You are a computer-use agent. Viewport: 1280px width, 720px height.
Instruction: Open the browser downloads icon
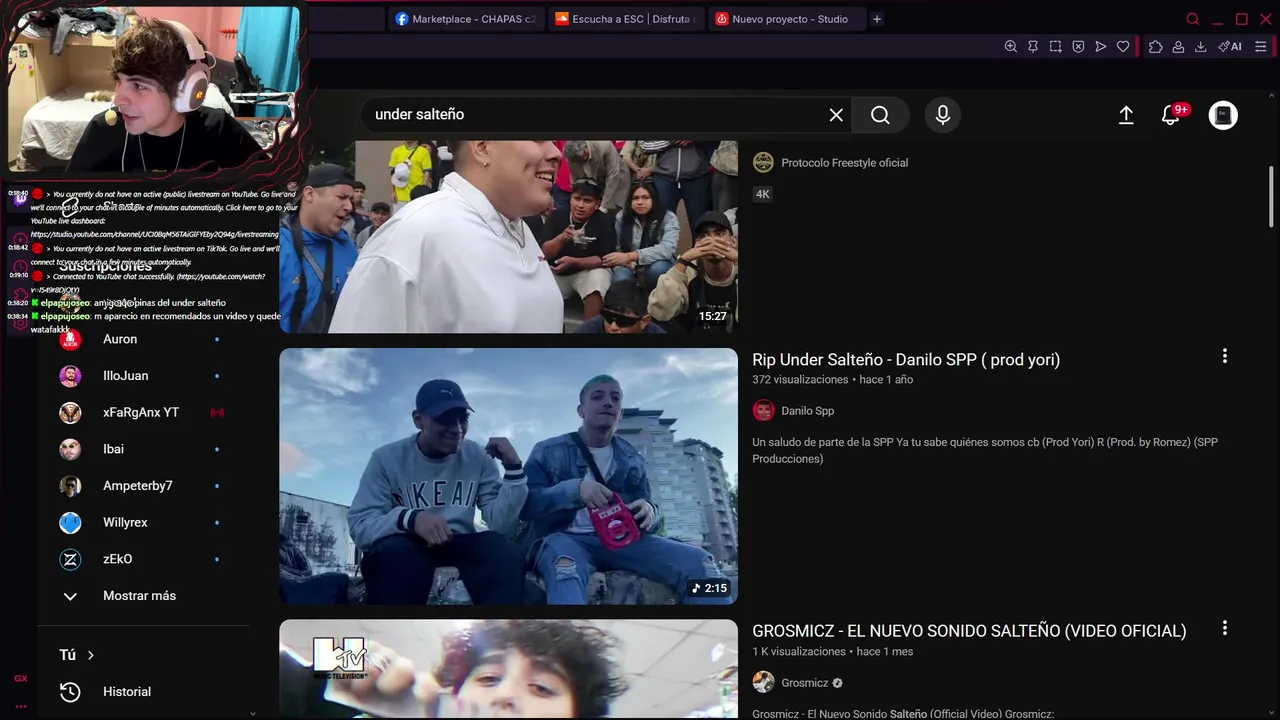1201,47
